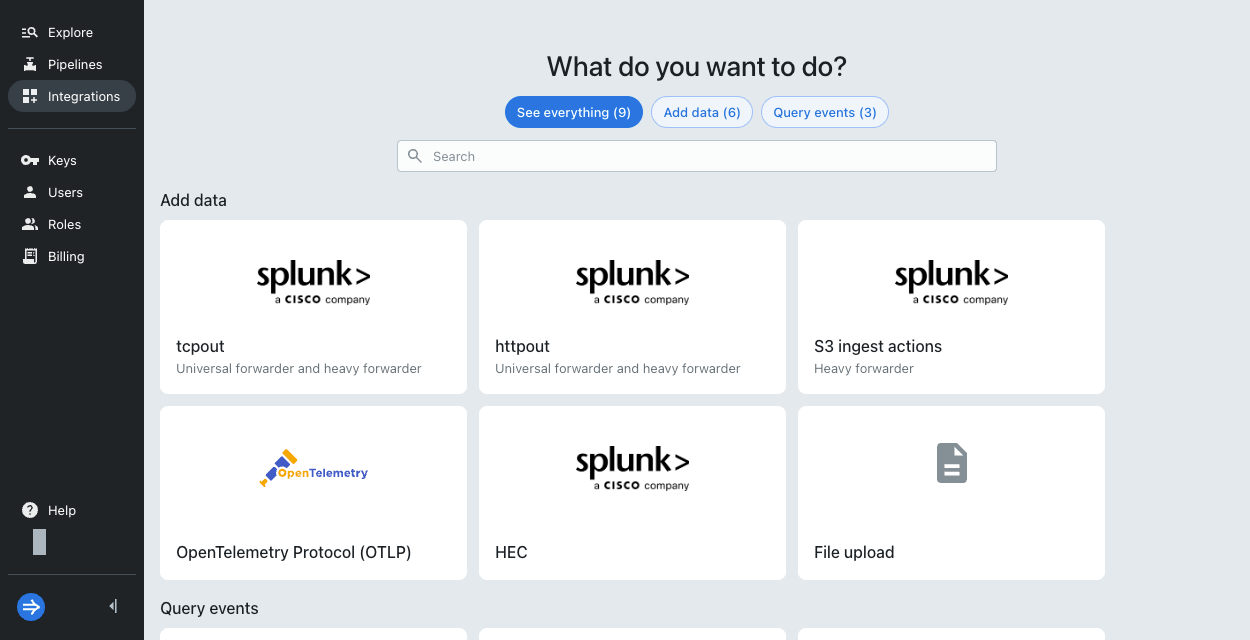The width and height of the screenshot is (1250, 640).
Task: Go to Keys page
Action: click(x=72, y=160)
